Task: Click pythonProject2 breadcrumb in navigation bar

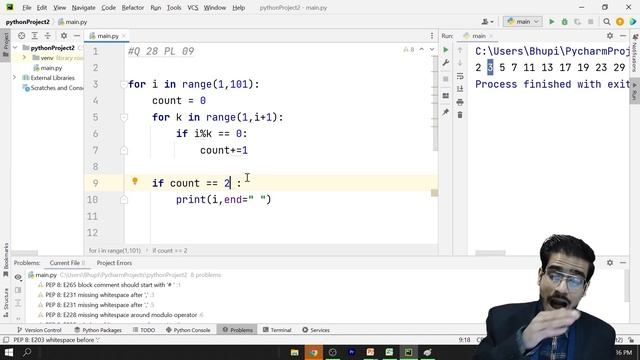Action: coord(28,22)
